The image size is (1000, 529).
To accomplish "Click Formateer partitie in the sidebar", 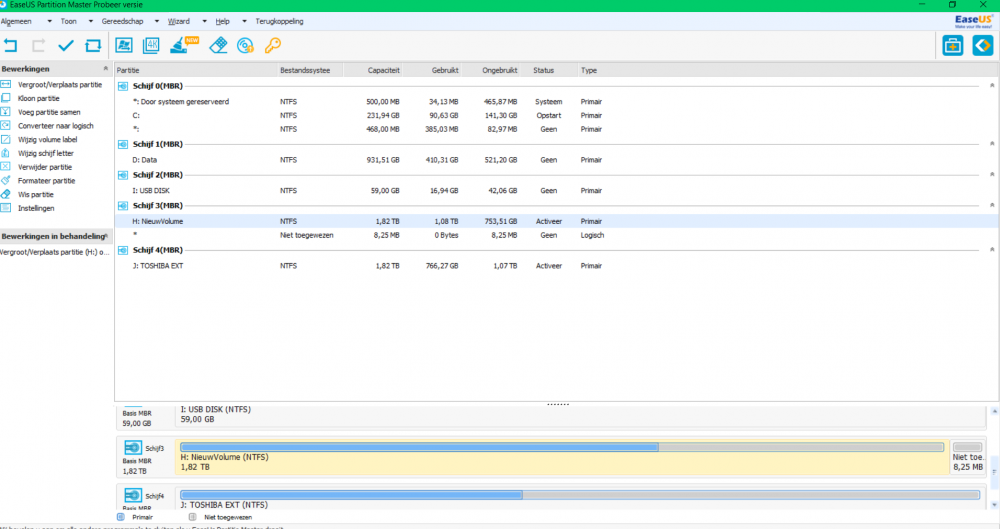I will point(46,181).
